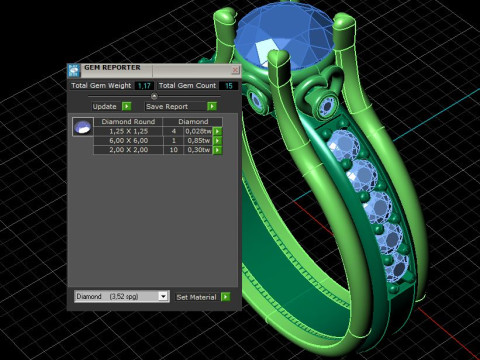Click the Update button label
This screenshot has width=480, height=360.
[105, 106]
